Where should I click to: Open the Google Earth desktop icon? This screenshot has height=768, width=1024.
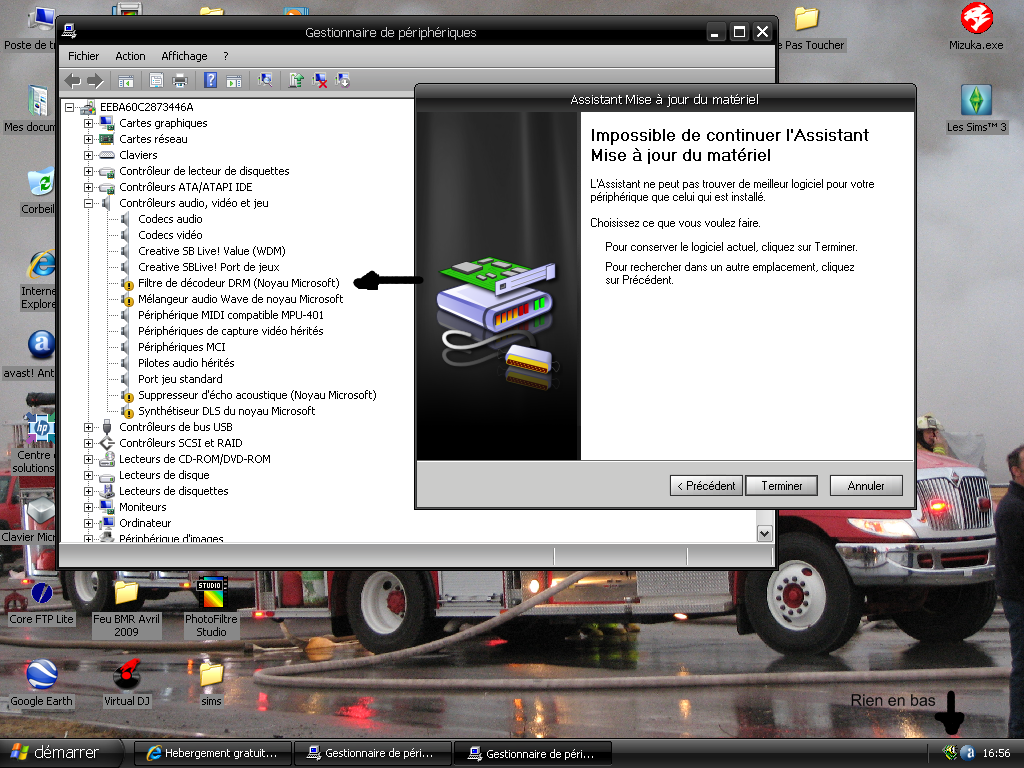coord(41,675)
